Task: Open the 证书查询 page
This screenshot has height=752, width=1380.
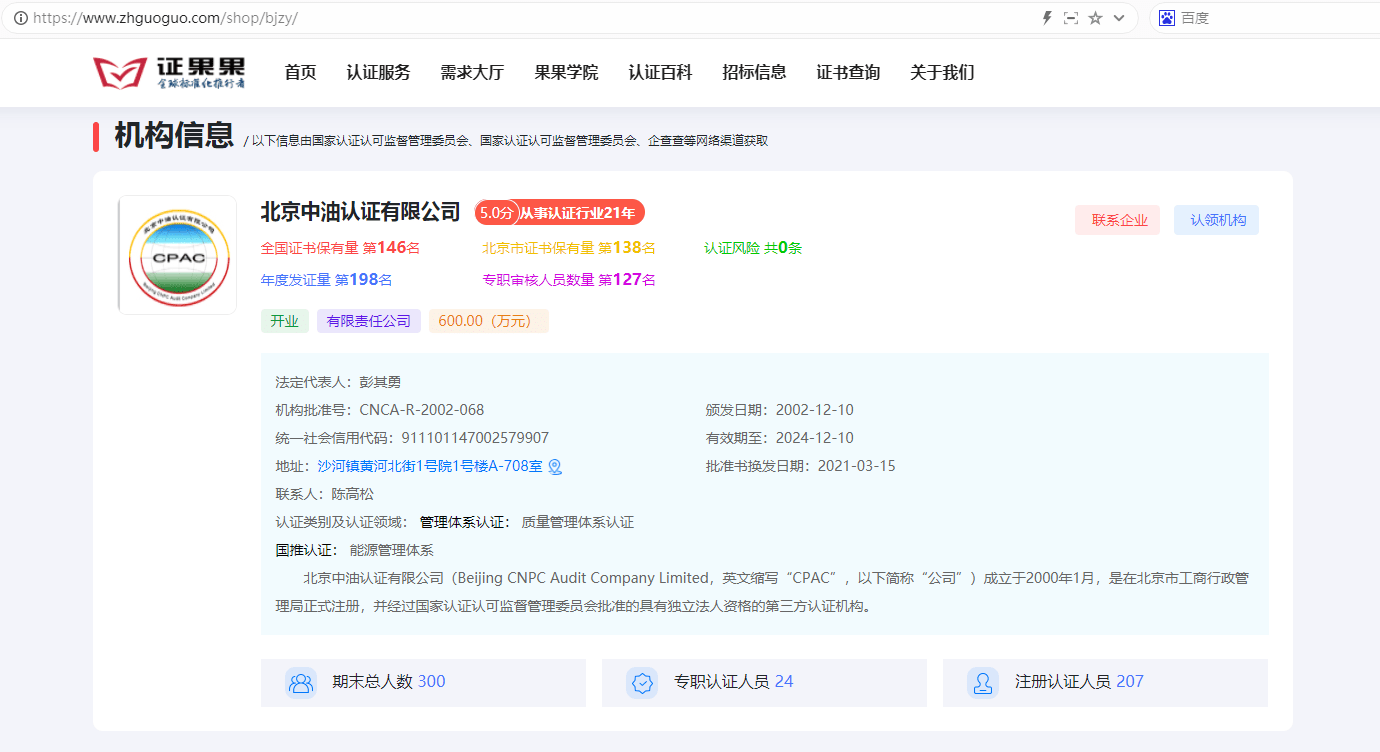Action: point(847,72)
